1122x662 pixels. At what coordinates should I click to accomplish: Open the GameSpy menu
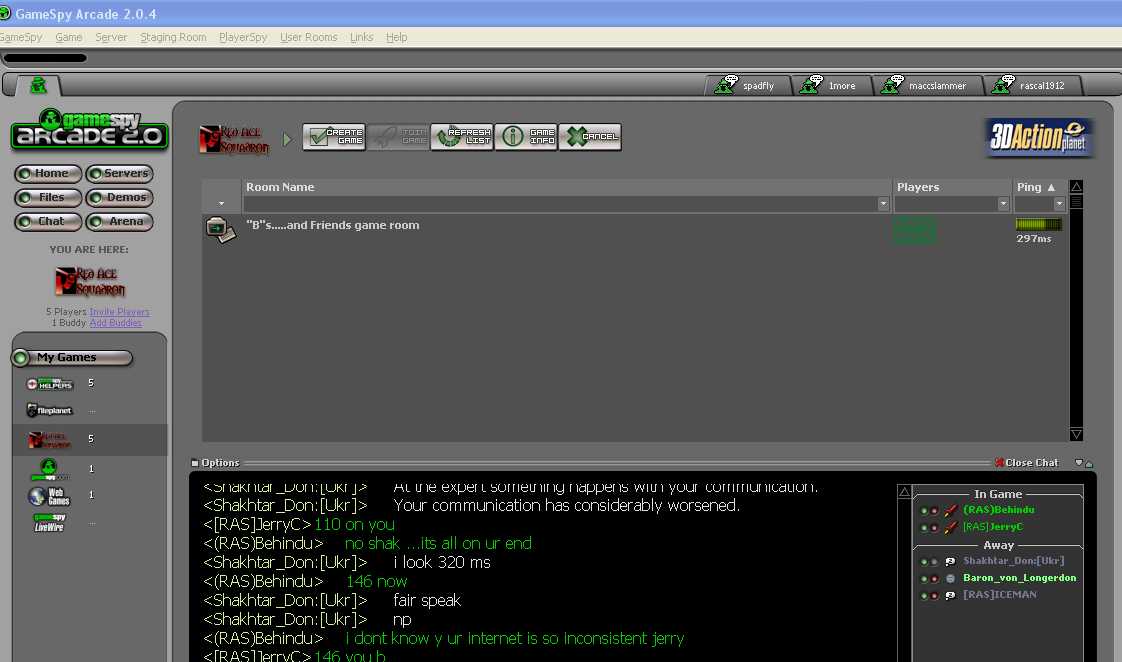21,37
